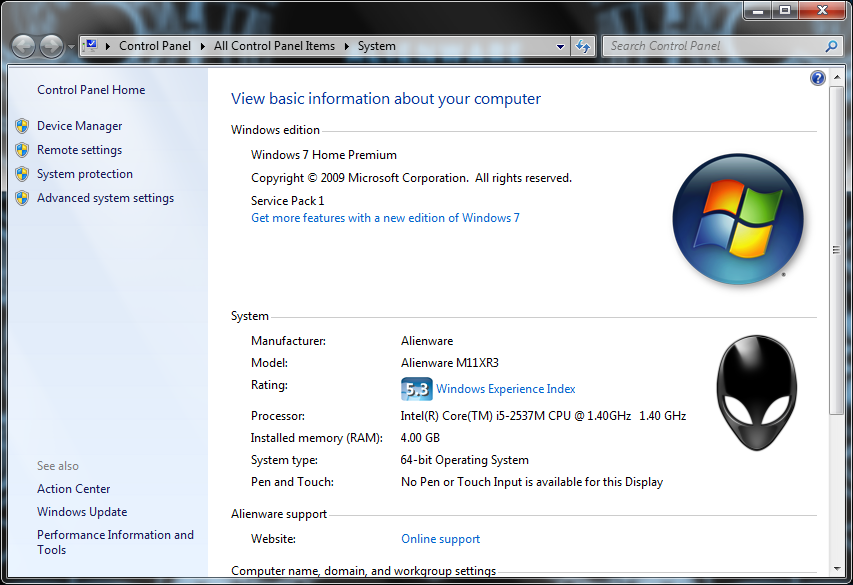This screenshot has height=585, width=853.
Task: Click the refresh icon next to the address bar
Action: 583,45
